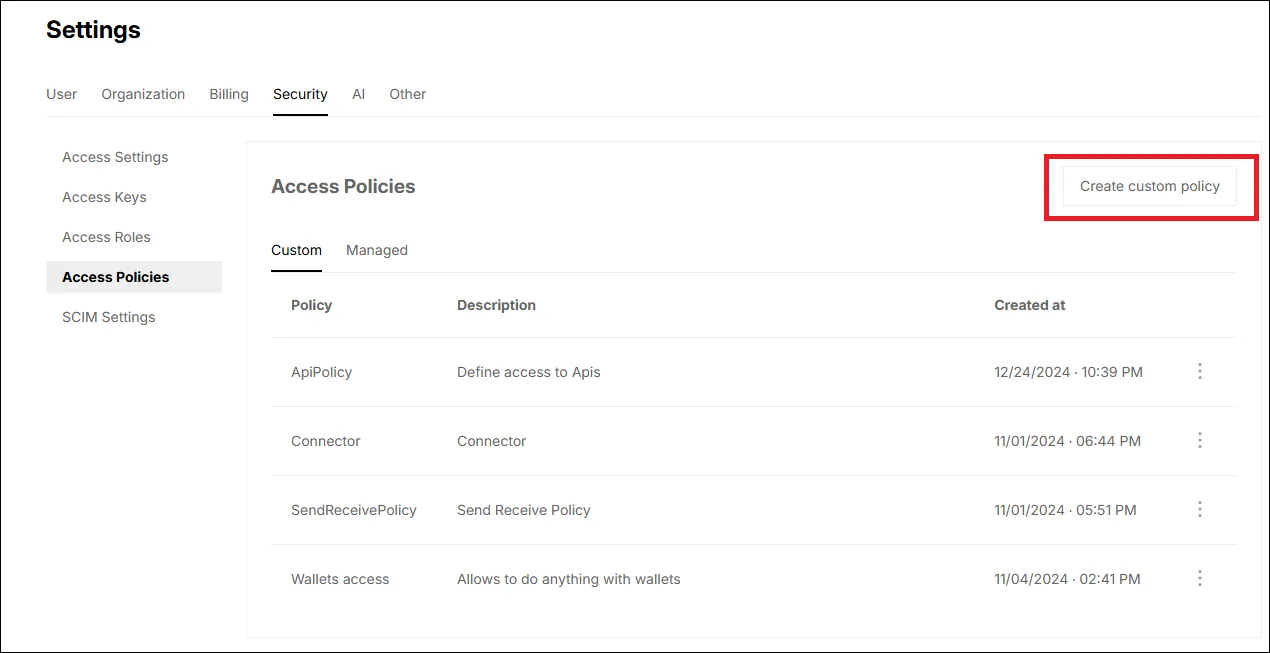This screenshot has height=653, width=1270.
Task: Open the Wallets access row three-dot menu
Action: (1200, 578)
